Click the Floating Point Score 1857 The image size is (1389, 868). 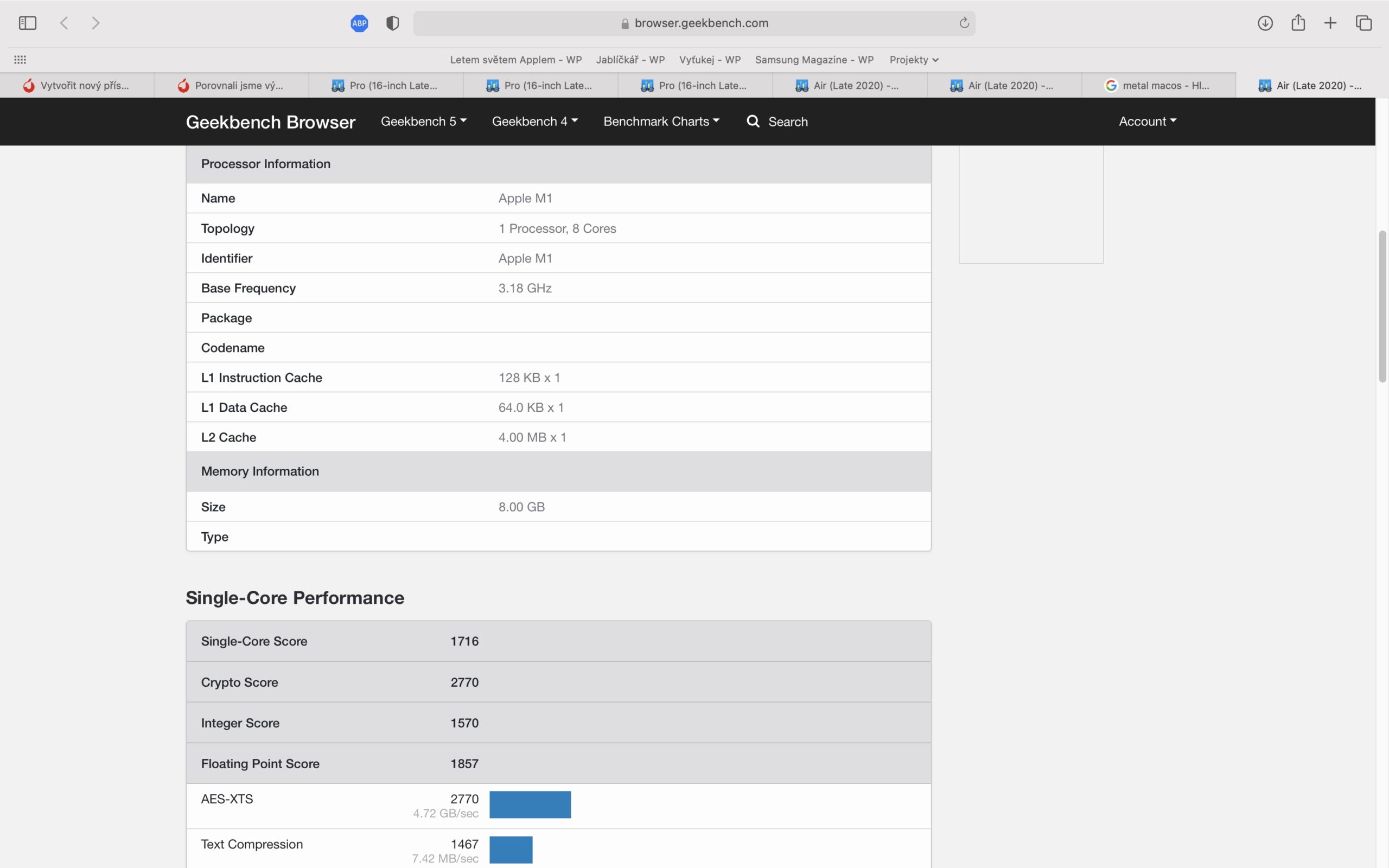point(464,763)
